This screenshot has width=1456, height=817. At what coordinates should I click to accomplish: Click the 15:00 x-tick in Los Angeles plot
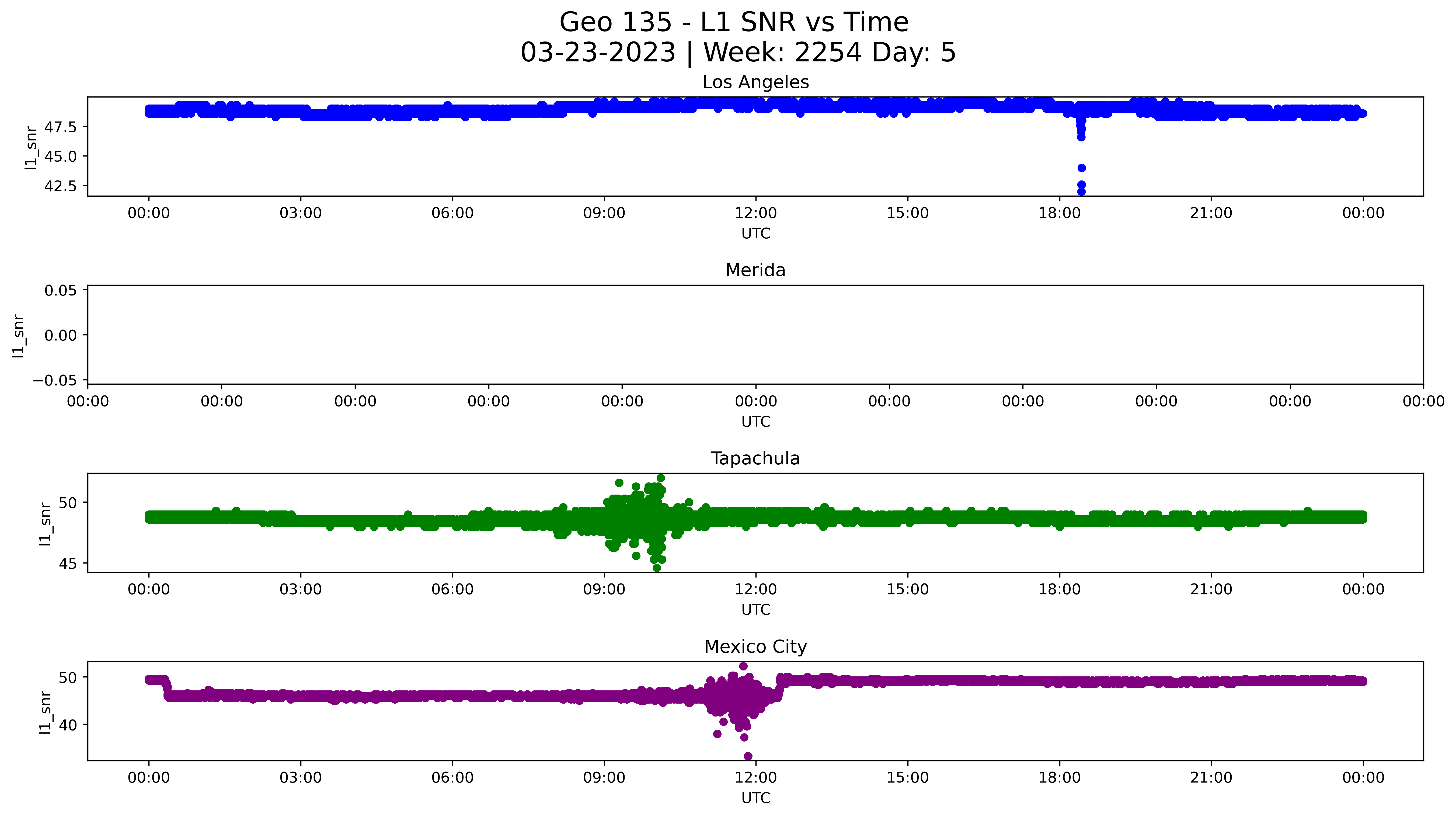pos(908,213)
